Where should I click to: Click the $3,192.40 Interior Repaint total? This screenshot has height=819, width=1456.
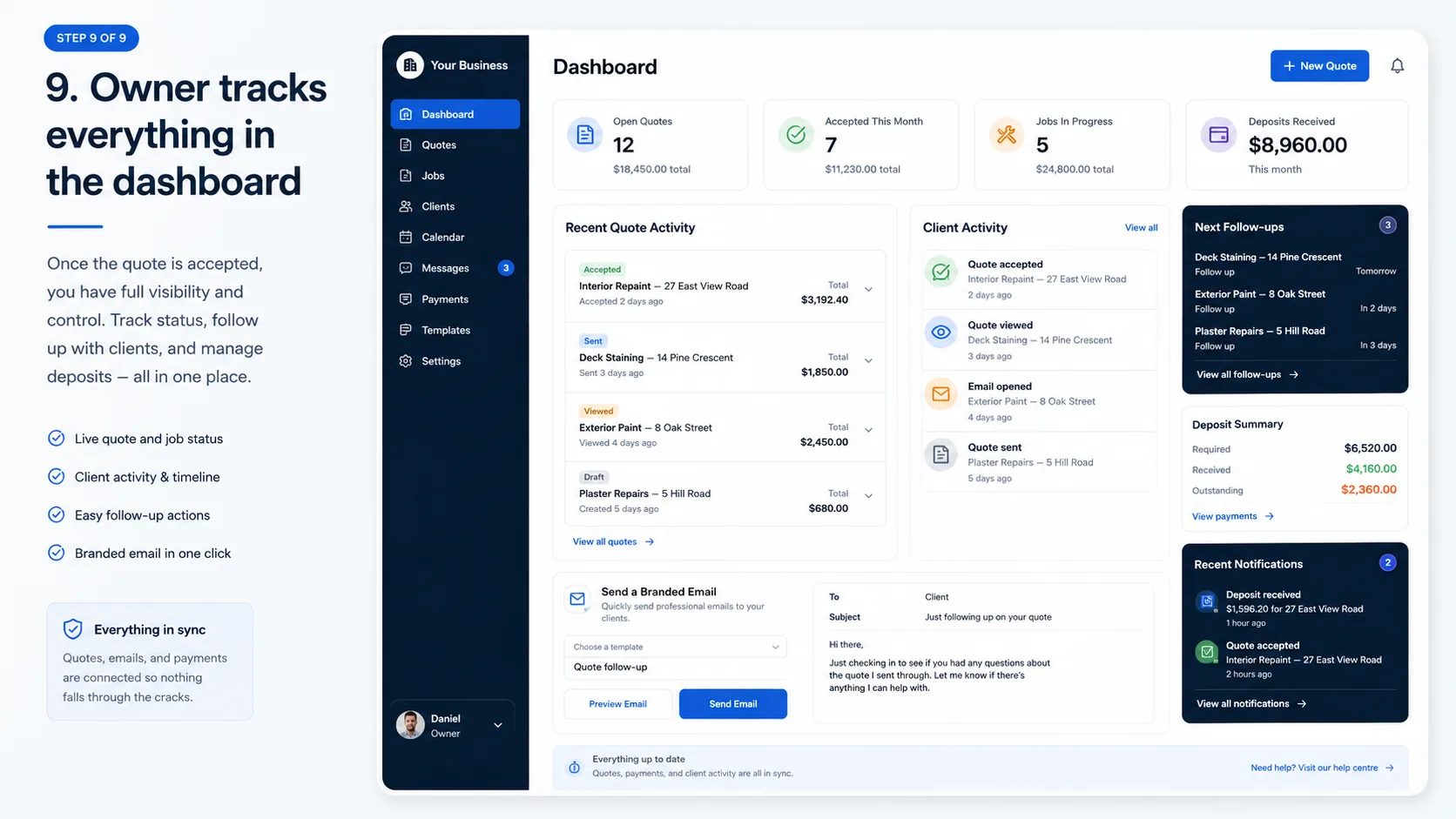pos(824,300)
